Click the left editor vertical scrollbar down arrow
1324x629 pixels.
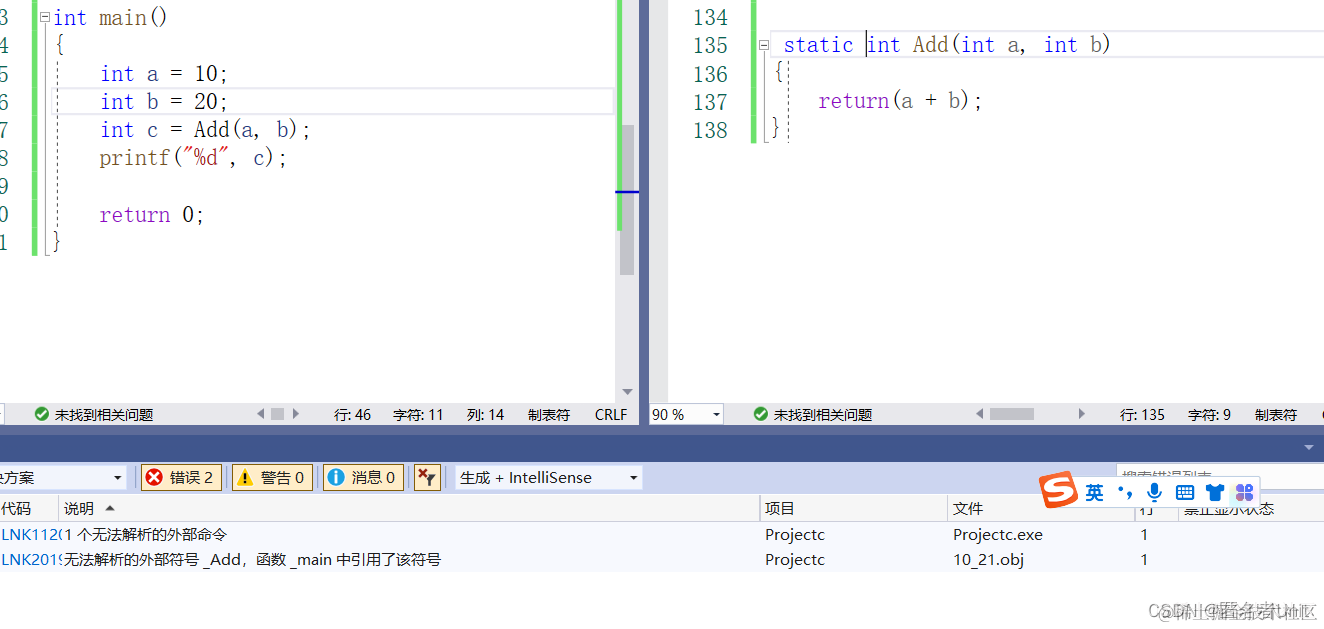tap(627, 392)
